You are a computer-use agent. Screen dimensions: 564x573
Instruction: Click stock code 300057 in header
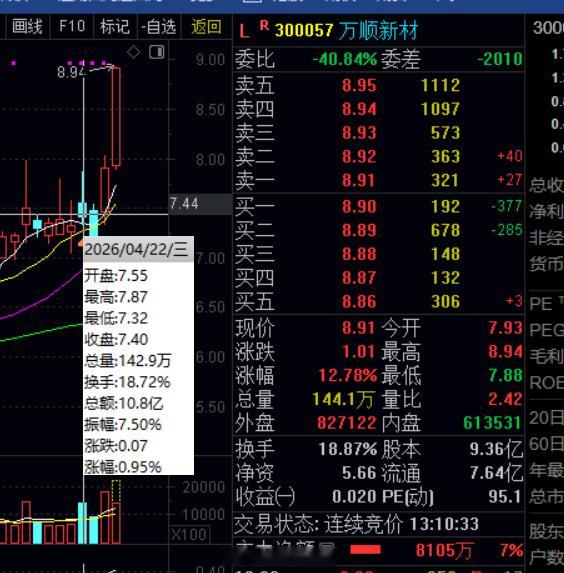coord(304,30)
